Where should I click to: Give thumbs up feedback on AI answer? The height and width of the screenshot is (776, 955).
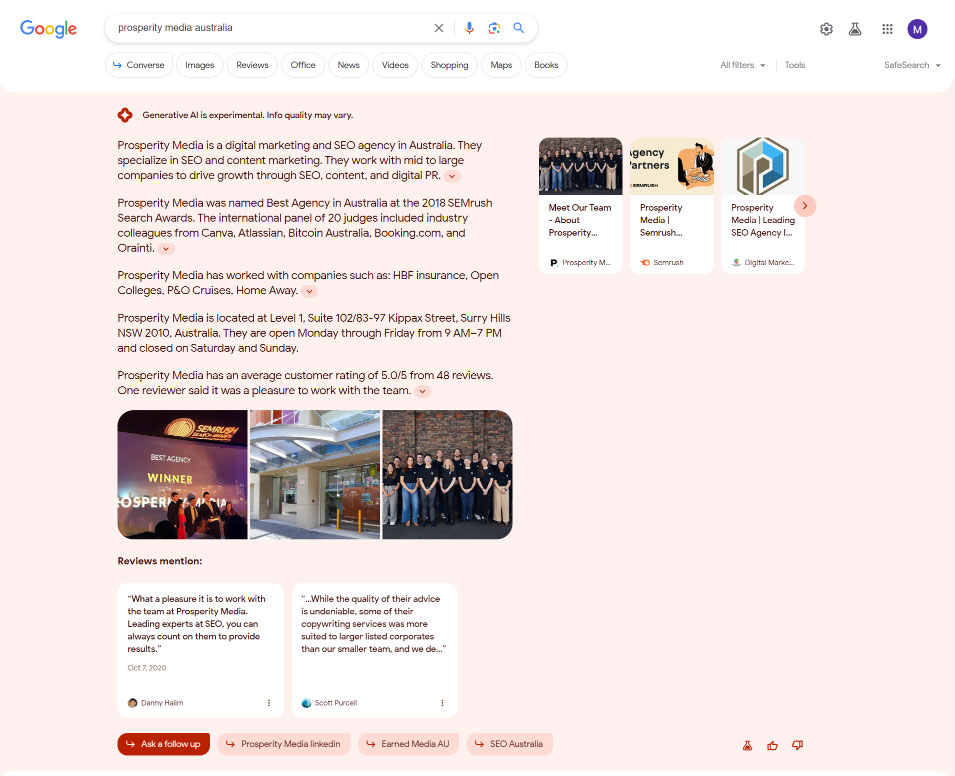(x=772, y=745)
